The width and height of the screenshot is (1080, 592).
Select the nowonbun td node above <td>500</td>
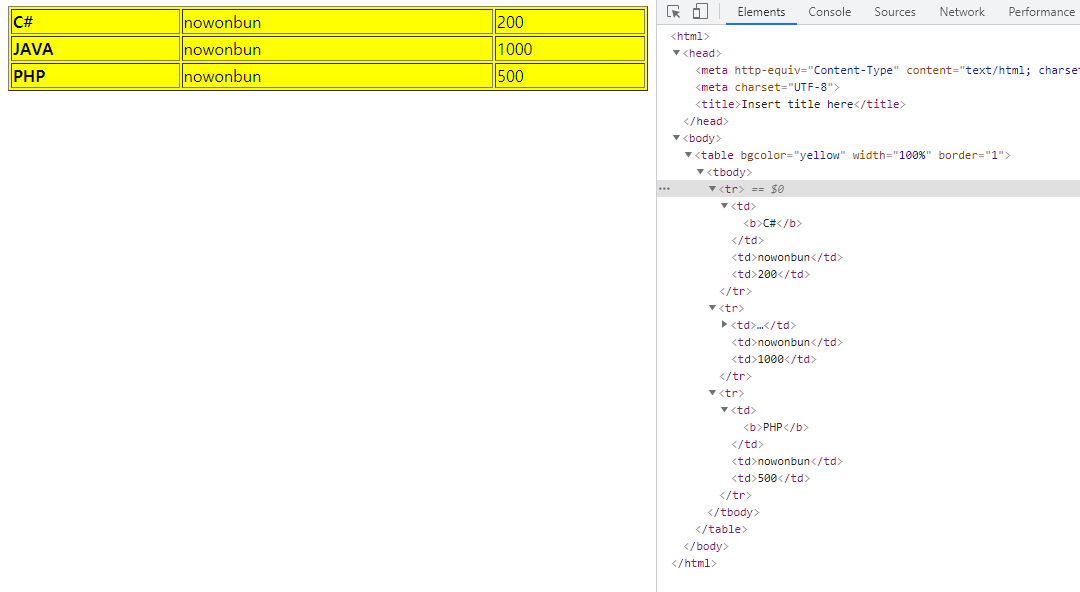(x=787, y=461)
